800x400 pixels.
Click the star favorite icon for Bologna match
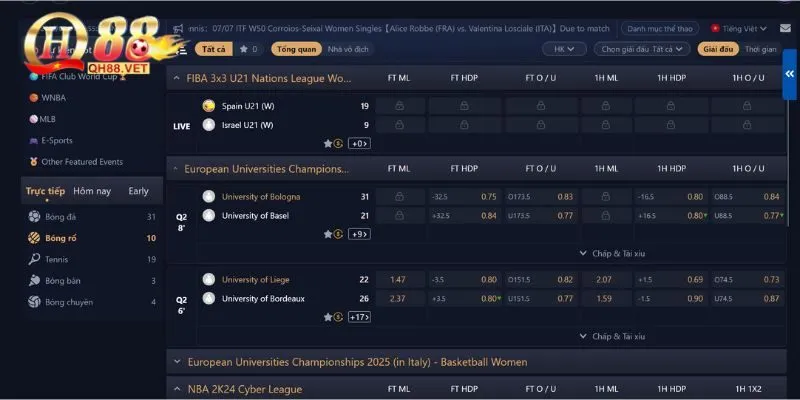[327, 234]
